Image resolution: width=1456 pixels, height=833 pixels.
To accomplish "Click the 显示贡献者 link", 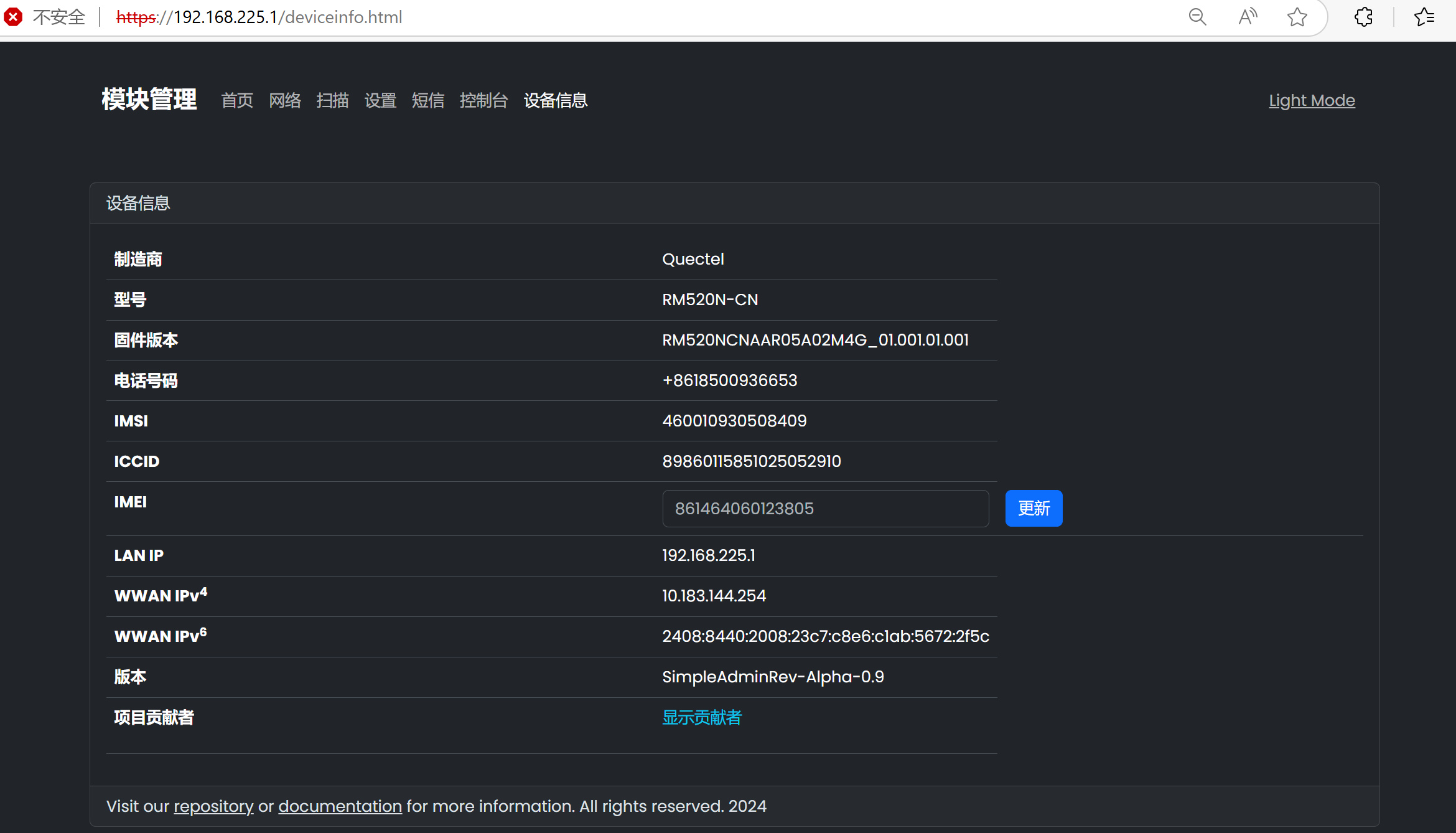I will (702, 717).
